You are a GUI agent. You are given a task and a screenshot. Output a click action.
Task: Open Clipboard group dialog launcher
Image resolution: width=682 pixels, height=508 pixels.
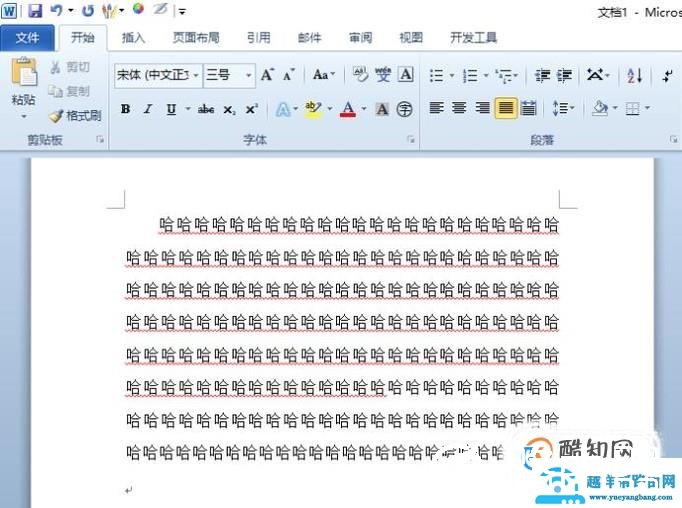point(100,140)
